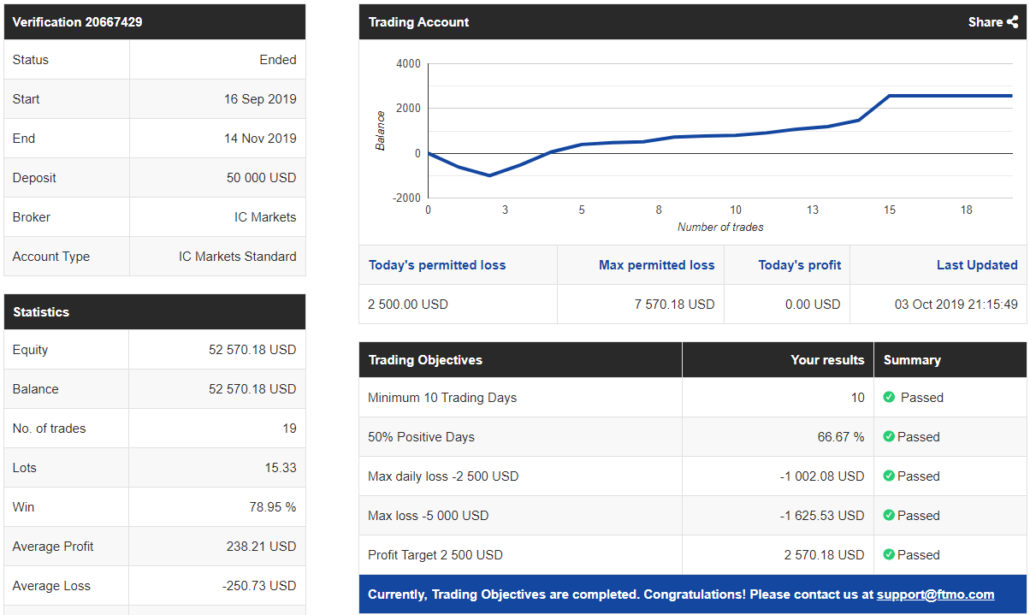Click green check icon for 50% Positive Days
This screenshot has width=1030, height=615.
pos(889,436)
